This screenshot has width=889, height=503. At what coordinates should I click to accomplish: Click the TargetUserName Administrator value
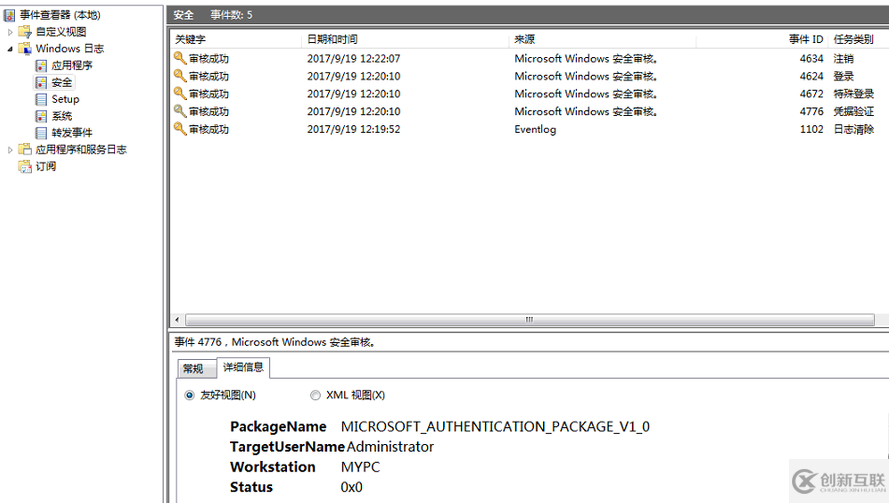tap(390, 447)
